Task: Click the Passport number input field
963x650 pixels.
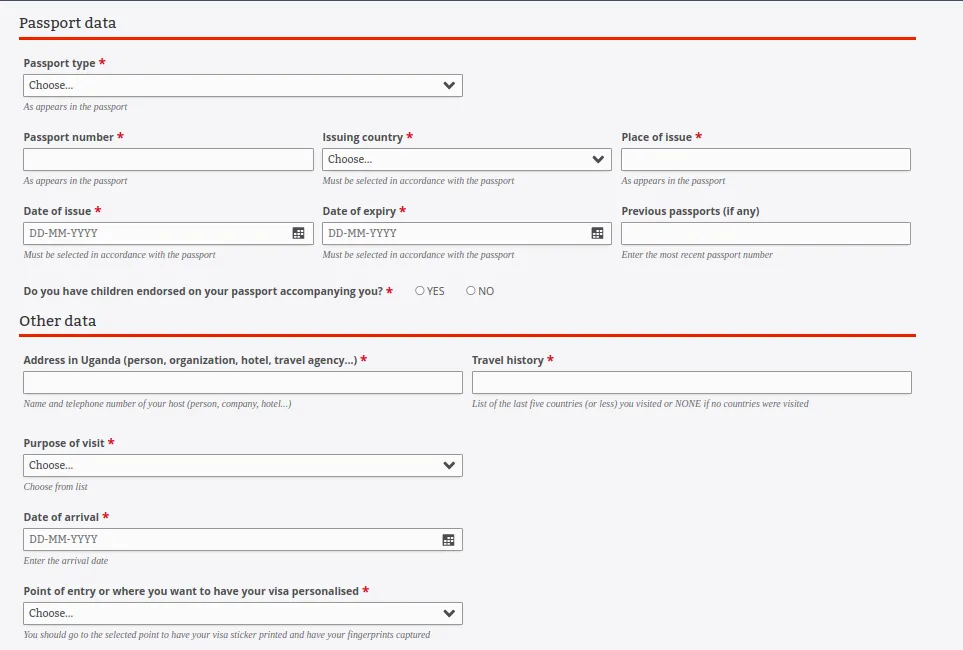Action: pos(168,159)
